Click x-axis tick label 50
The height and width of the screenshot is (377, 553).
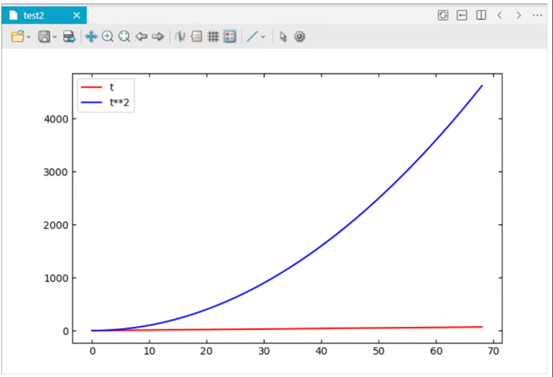tap(379, 351)
